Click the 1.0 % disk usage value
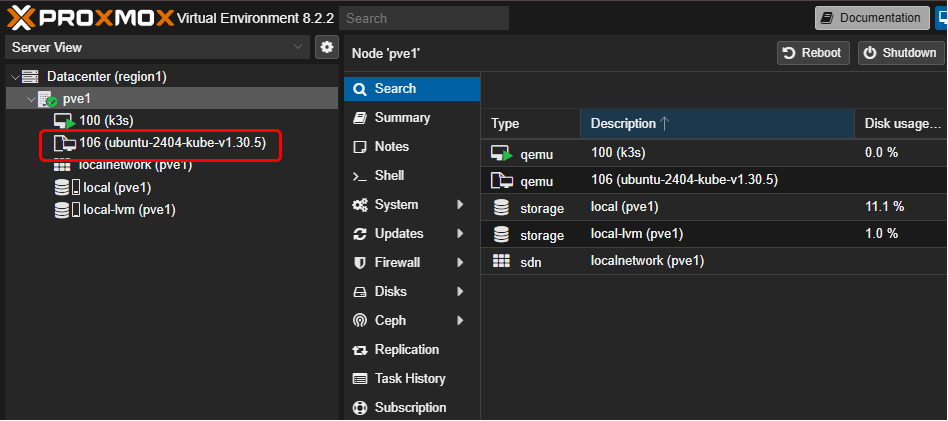 (881, 233)
